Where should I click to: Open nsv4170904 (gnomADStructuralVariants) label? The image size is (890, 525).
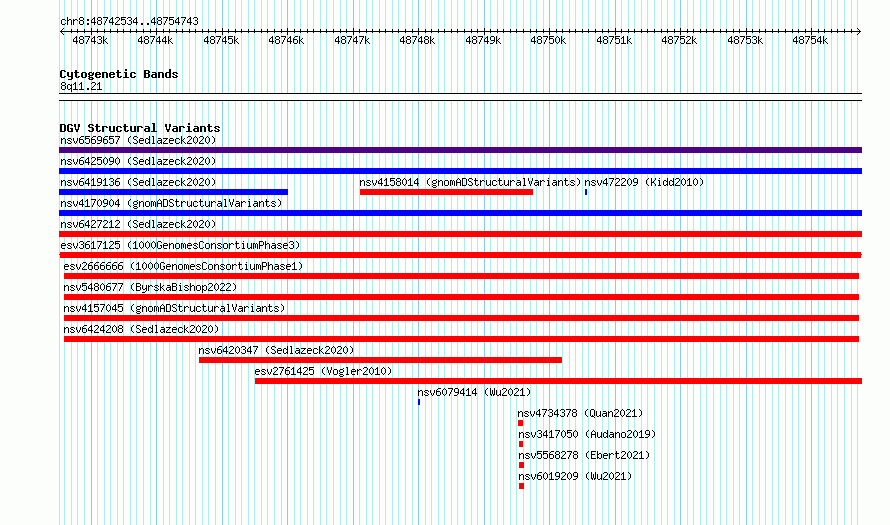click(171, 203)
